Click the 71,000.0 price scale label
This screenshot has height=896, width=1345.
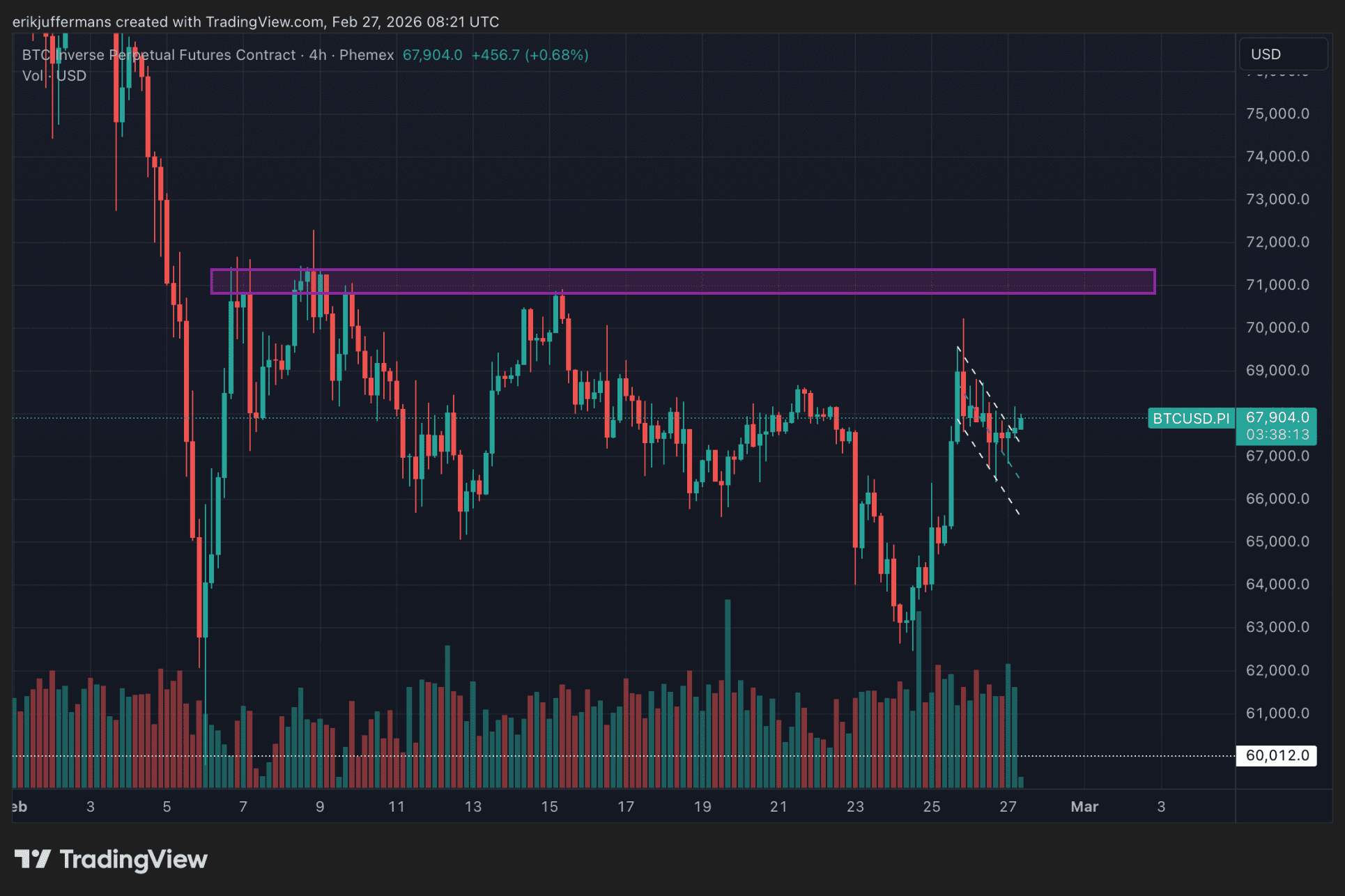[x=1277, y=284]
